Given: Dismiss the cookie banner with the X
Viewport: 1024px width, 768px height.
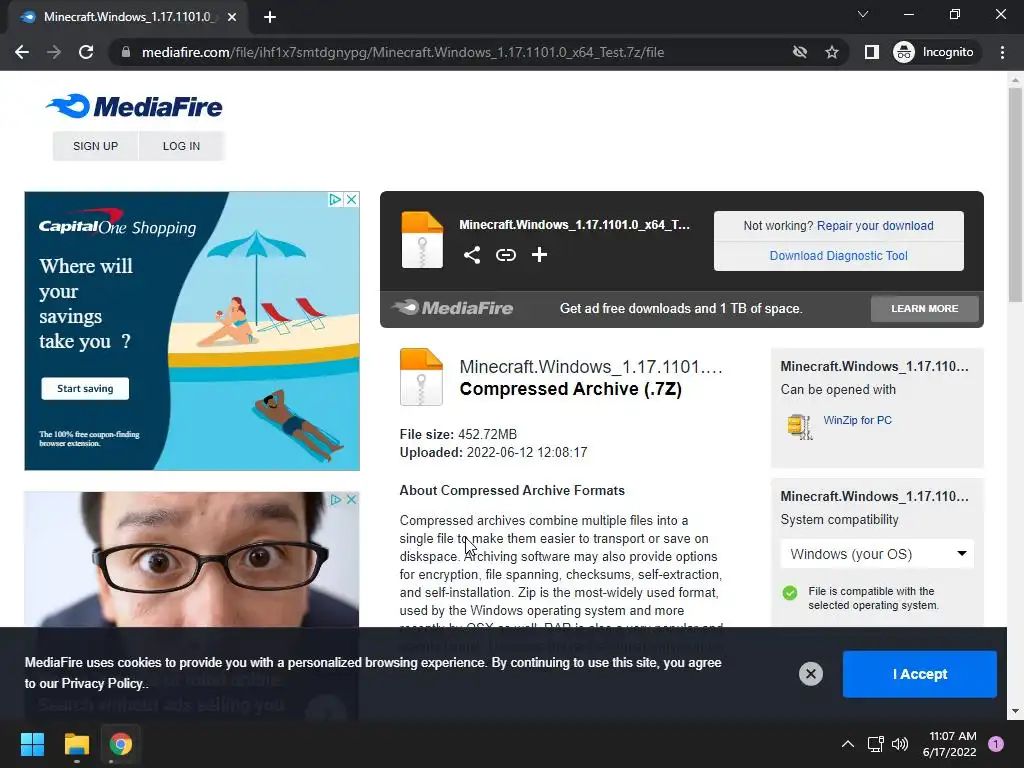Looking at the screenshot, I should (810, 673).
